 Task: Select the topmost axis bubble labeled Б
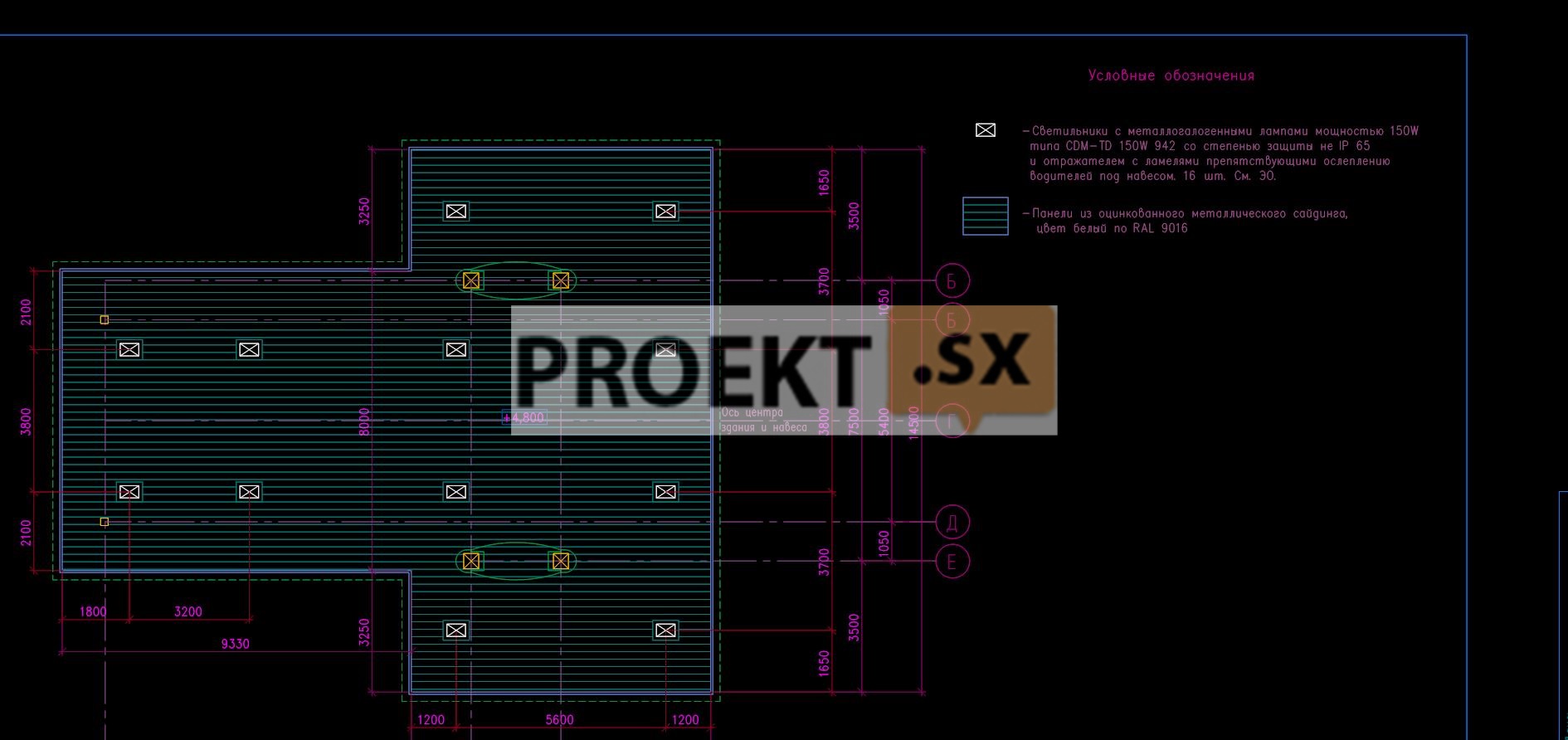(x=952, y=280)
